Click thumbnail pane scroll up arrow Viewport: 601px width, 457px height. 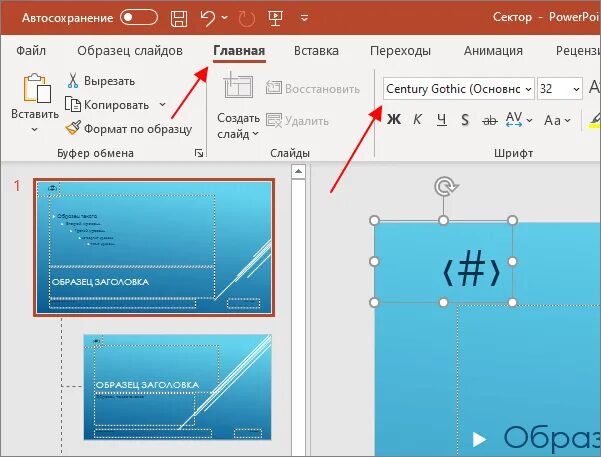coord(298,171)
